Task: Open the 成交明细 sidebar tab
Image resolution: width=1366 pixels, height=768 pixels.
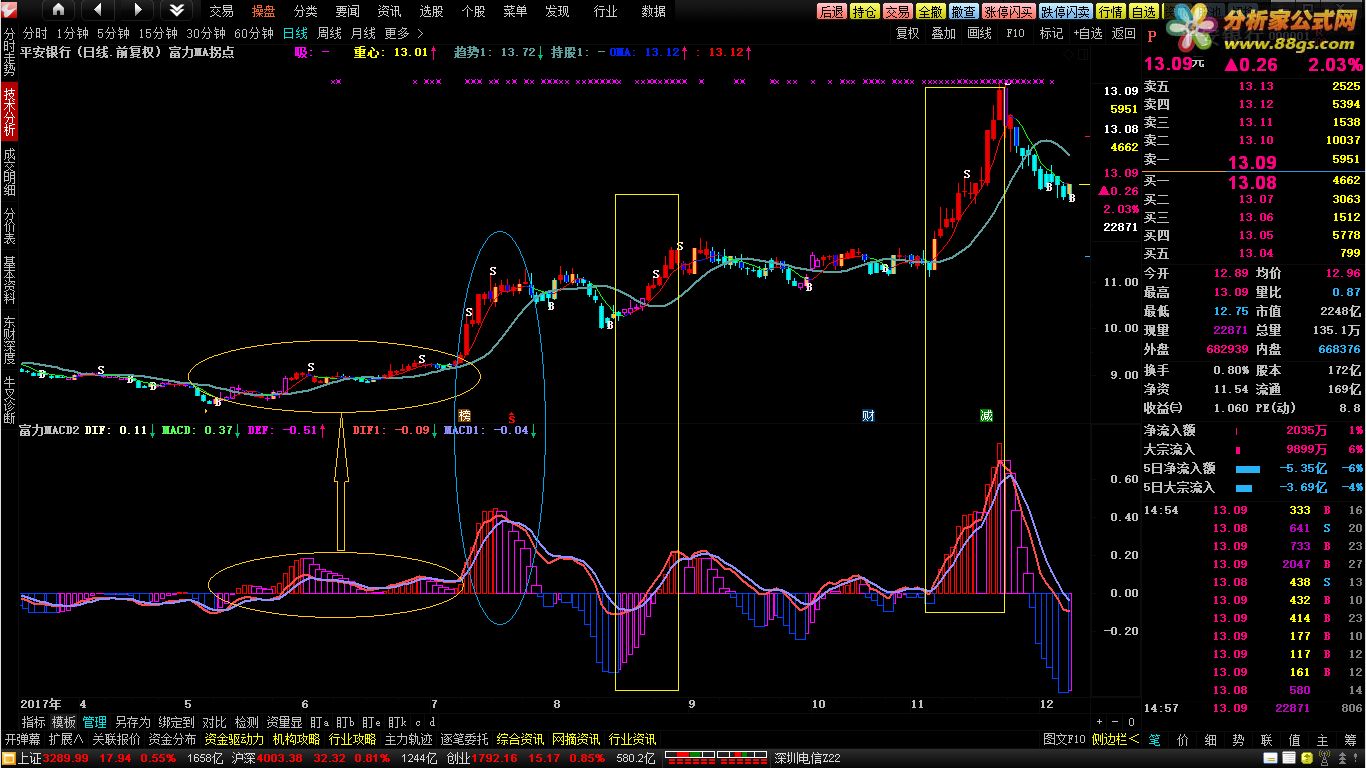Action: point(9,172)
